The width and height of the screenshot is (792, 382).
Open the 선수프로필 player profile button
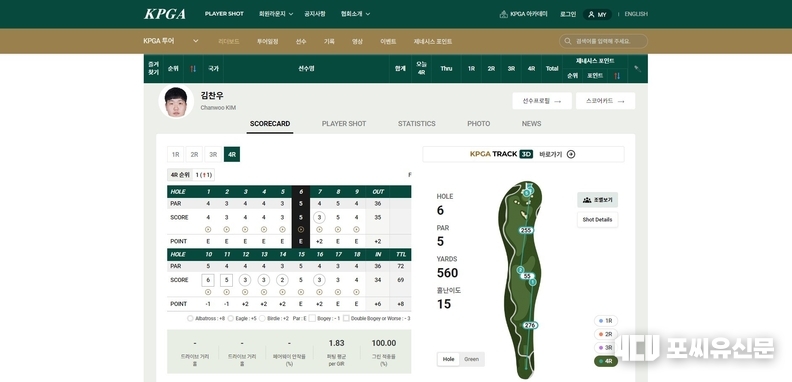coord(542,101)
